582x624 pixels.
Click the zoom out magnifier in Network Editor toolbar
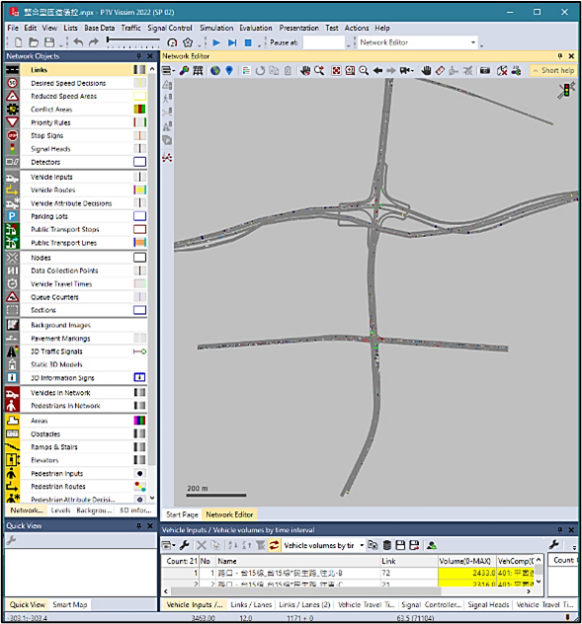363,71
